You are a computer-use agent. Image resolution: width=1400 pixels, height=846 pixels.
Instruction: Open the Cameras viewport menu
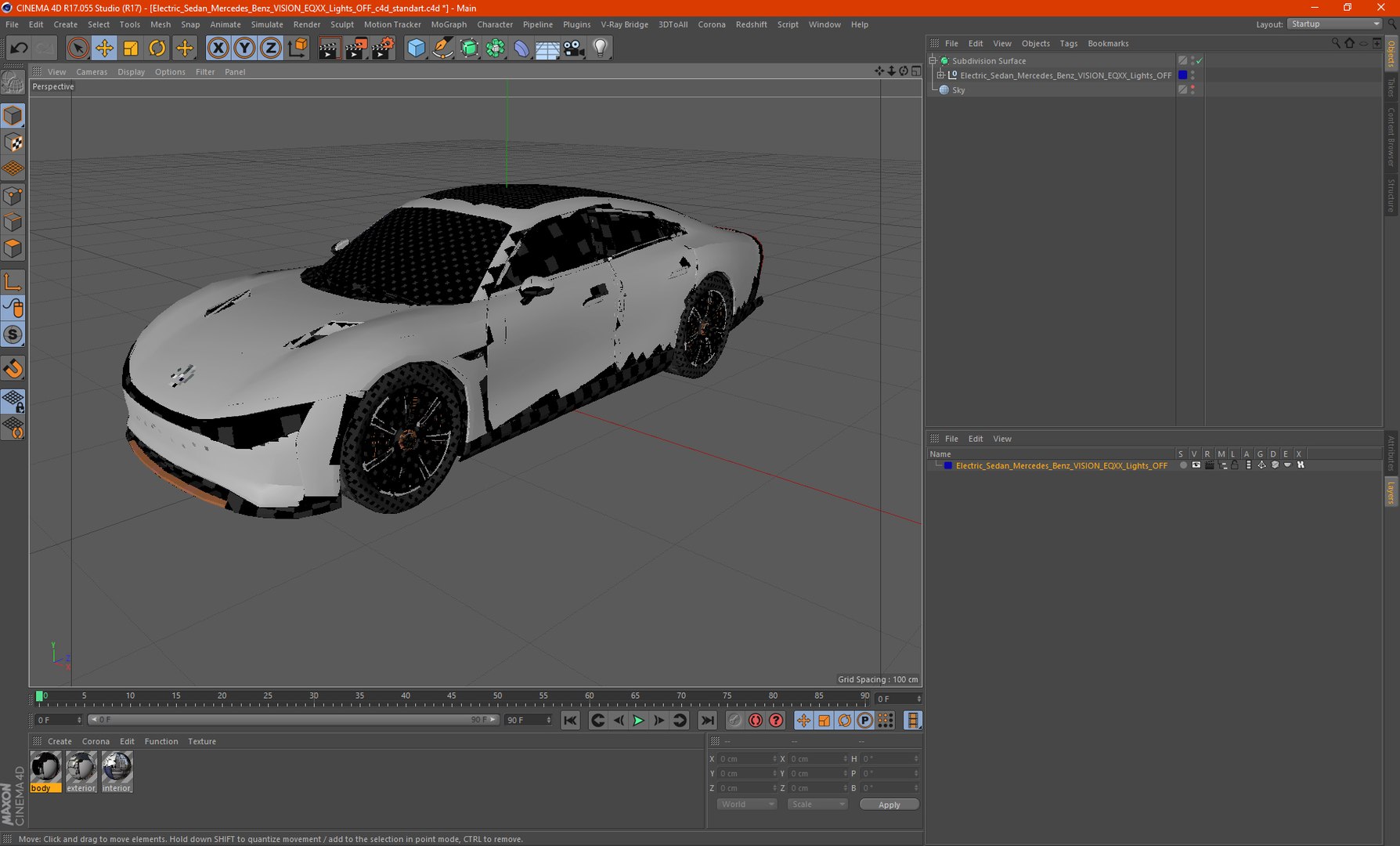[92, 72]
